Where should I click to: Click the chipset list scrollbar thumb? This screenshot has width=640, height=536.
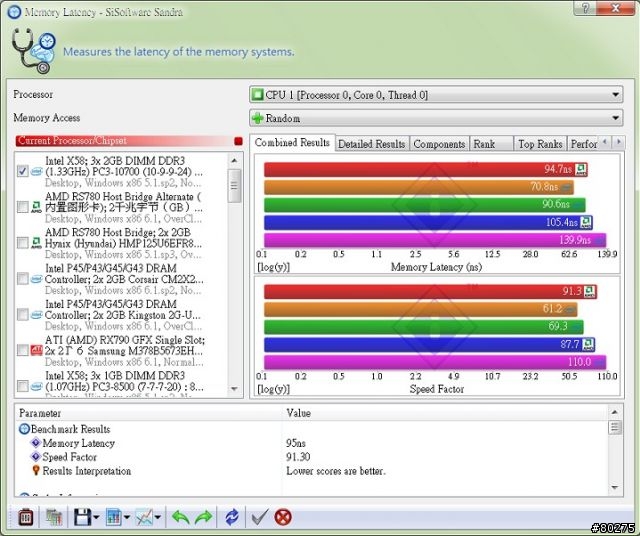pos(234,186)
